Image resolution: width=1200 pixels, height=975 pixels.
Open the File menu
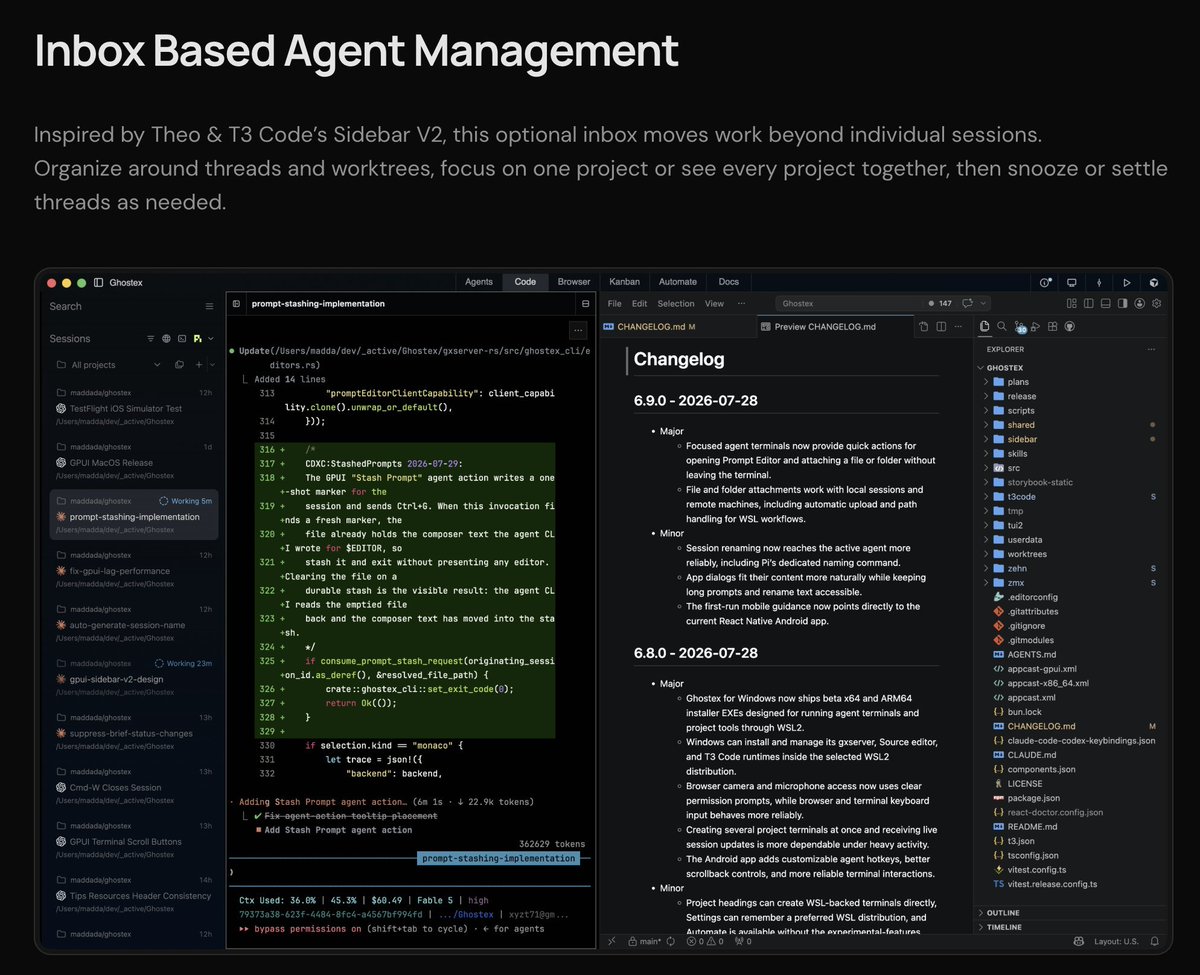pyautogui.click(x=615, y=304)
